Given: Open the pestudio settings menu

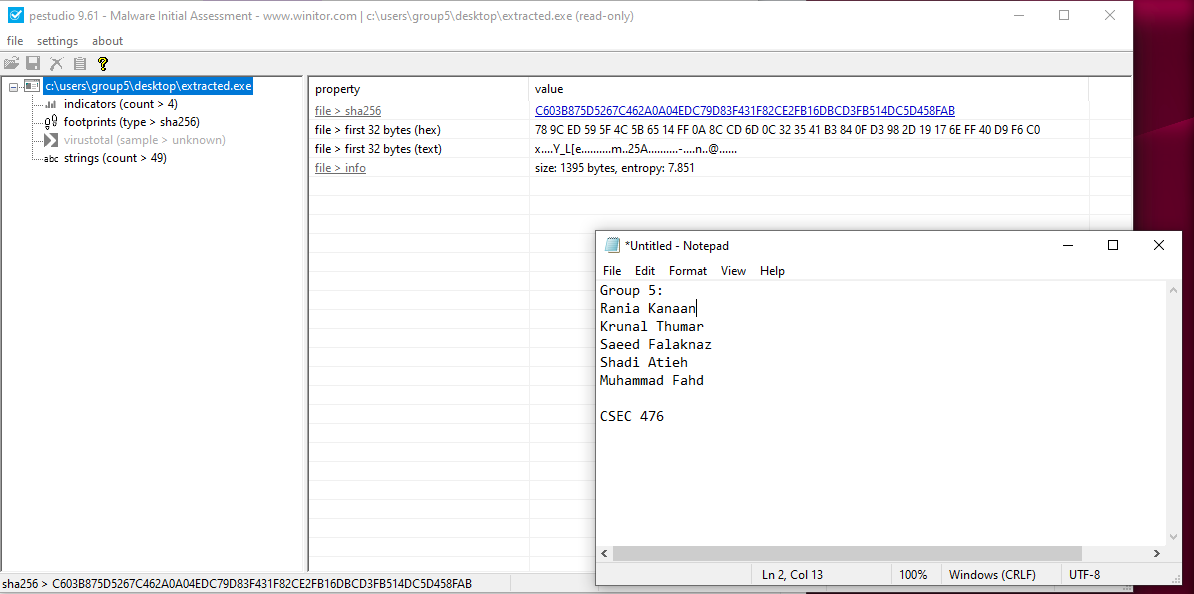Looking at the screenshot, I should click(58, 41).
